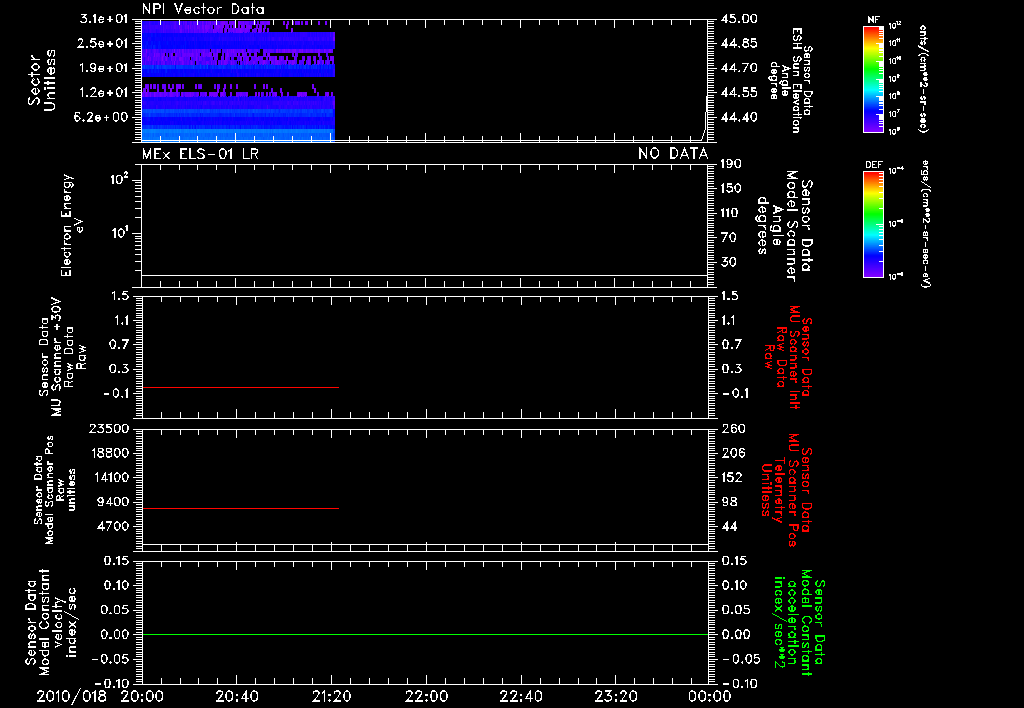Click the '00:00' end time tick label

point(710,696)
